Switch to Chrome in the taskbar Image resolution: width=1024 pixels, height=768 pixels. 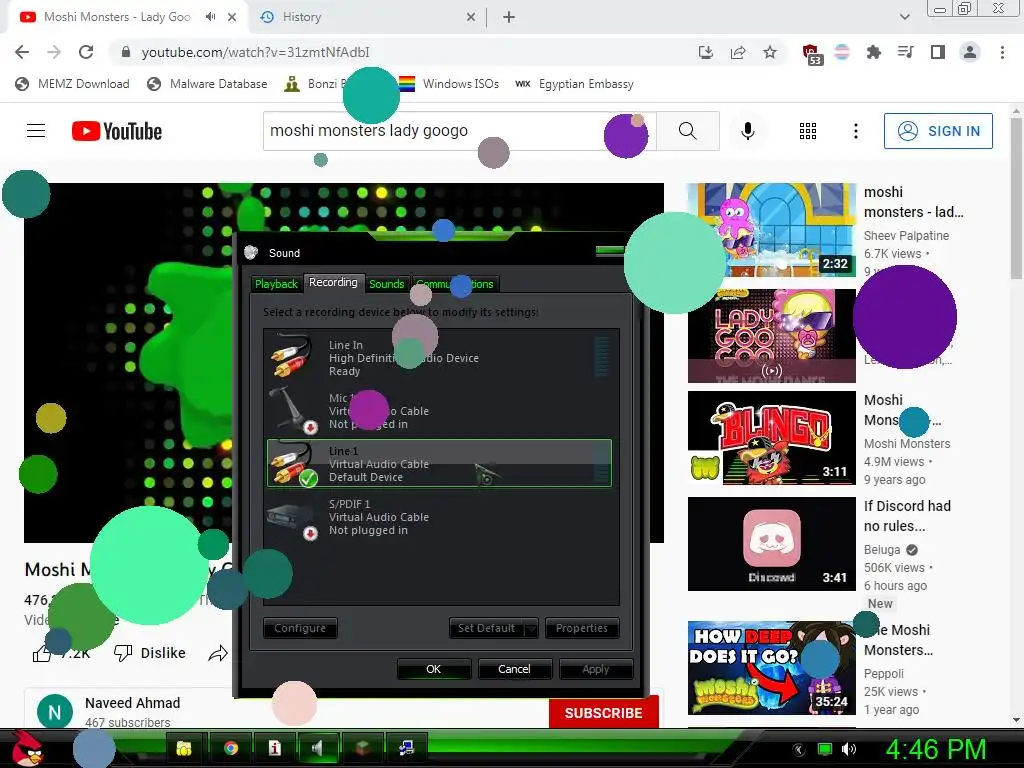coord(231,748)
